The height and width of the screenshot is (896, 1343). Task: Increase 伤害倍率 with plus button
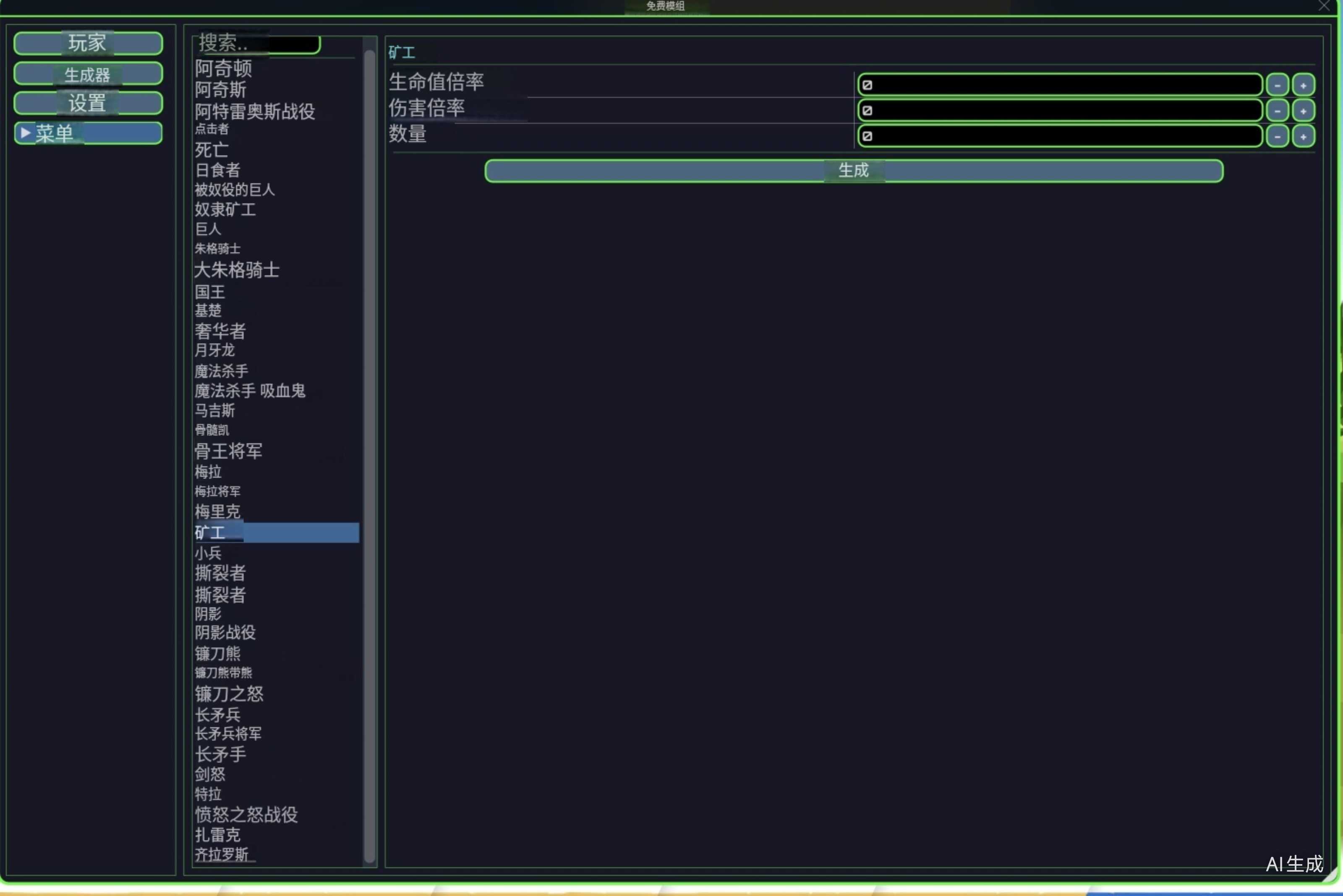1303,111
